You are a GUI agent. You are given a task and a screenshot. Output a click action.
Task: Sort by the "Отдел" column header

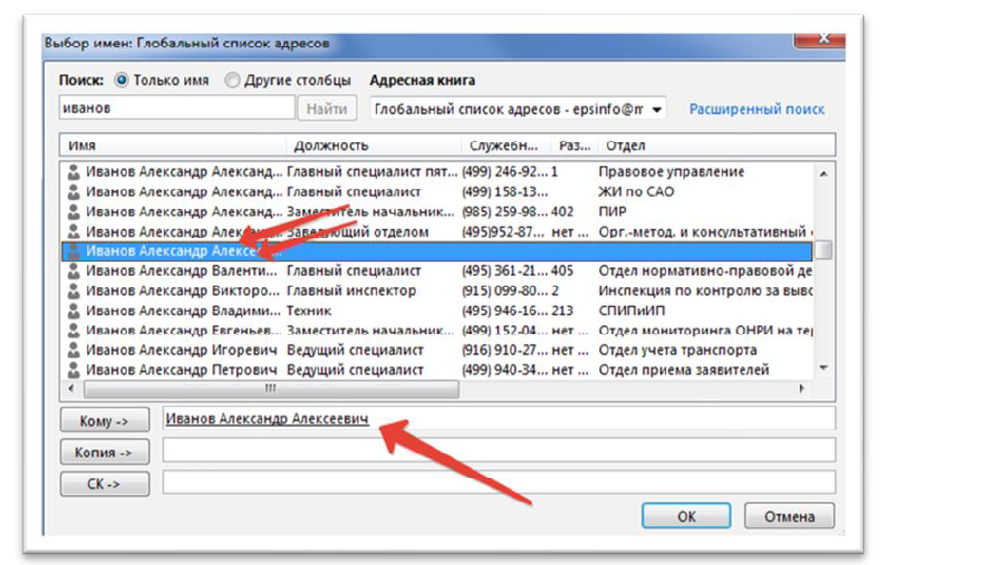tap(626, 146)
